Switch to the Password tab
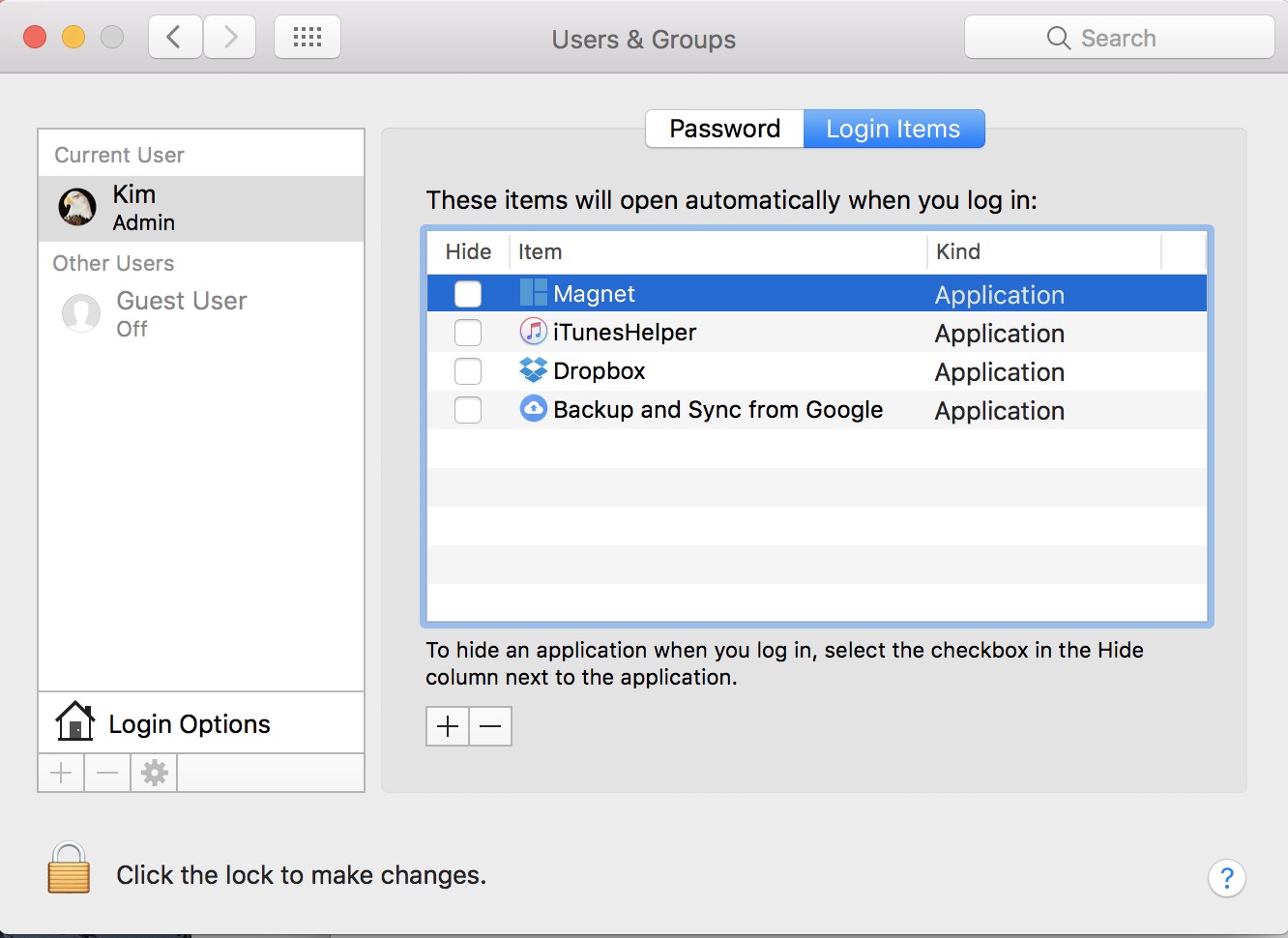 tap(724, 129)
